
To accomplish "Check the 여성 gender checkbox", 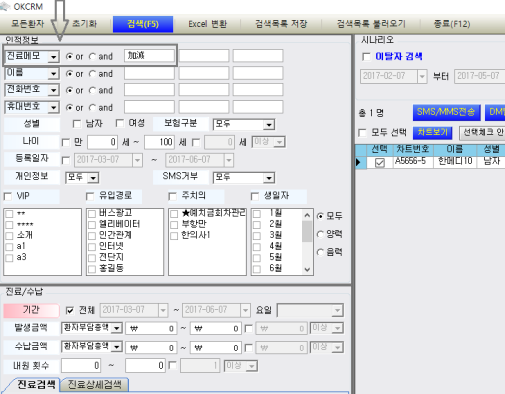I will click(120, 124).
